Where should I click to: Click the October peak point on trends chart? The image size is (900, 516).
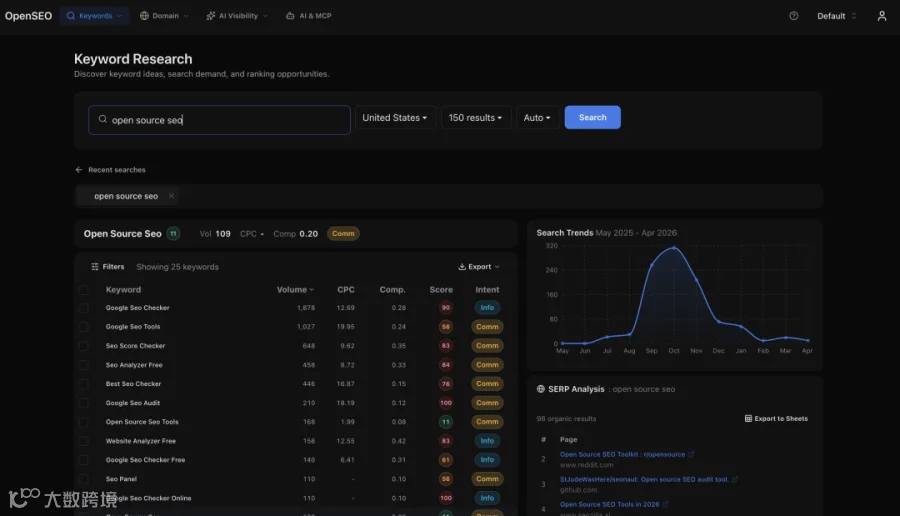(674, 248)
